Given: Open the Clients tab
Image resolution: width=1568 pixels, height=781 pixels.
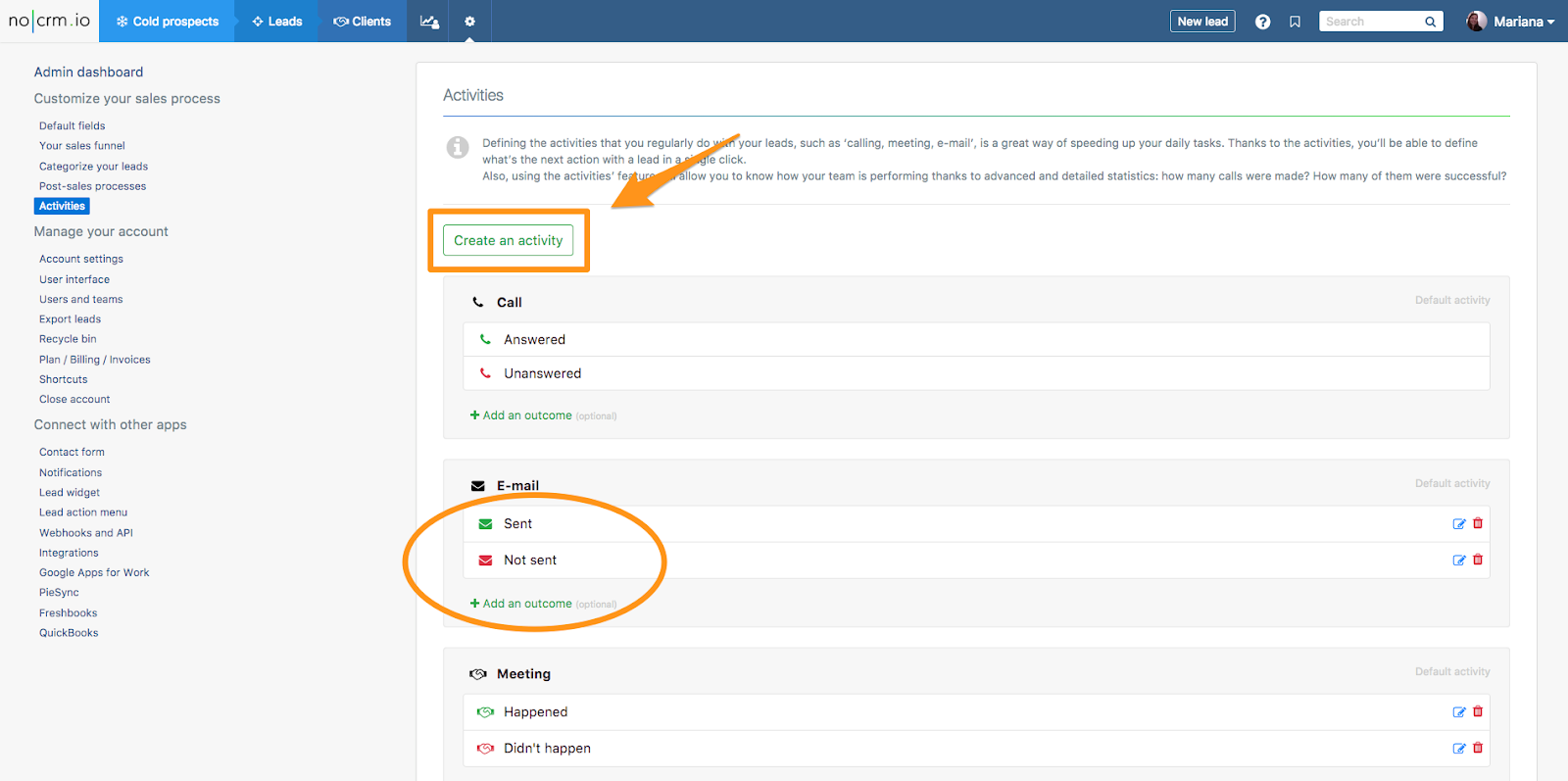Looking at the screenshot, I should [x=362, y=22].
